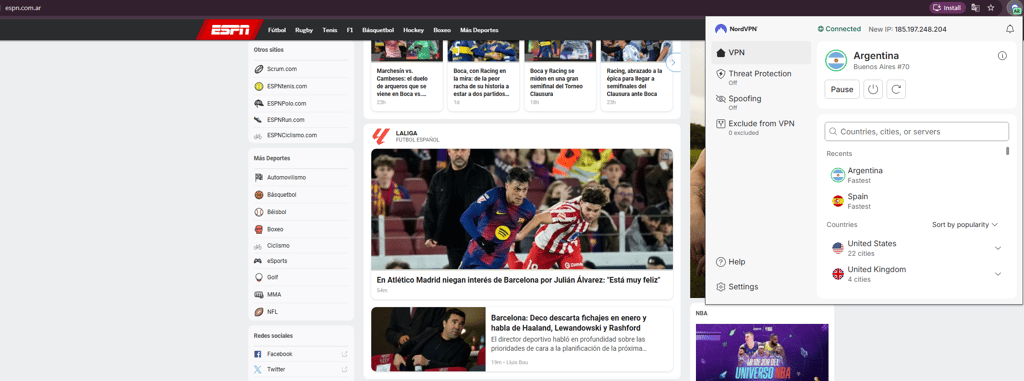Disconnect using the power icon button

pyautogui.click(x=872, y=90)
